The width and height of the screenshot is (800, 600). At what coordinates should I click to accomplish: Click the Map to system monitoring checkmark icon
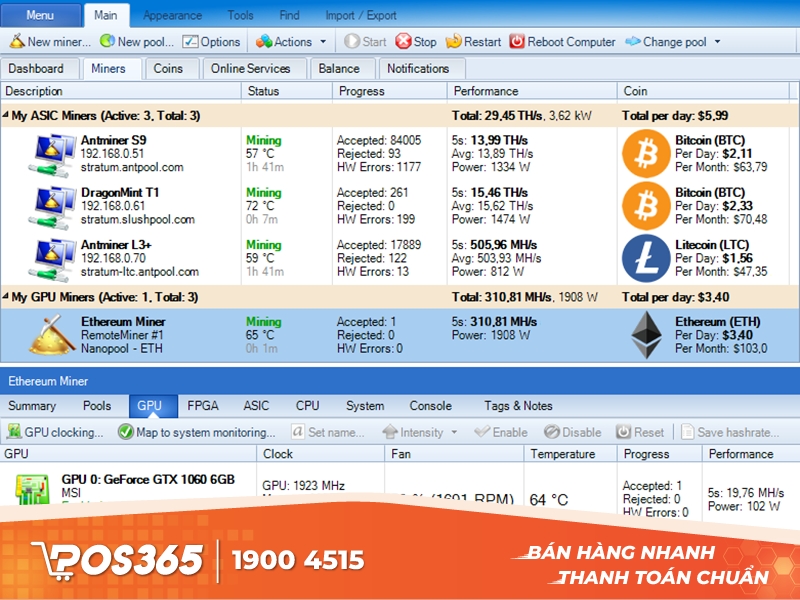[x=126, y=432]
